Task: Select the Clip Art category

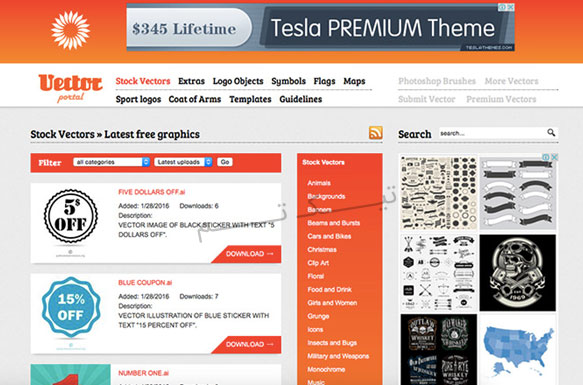Action: point(318,263)
